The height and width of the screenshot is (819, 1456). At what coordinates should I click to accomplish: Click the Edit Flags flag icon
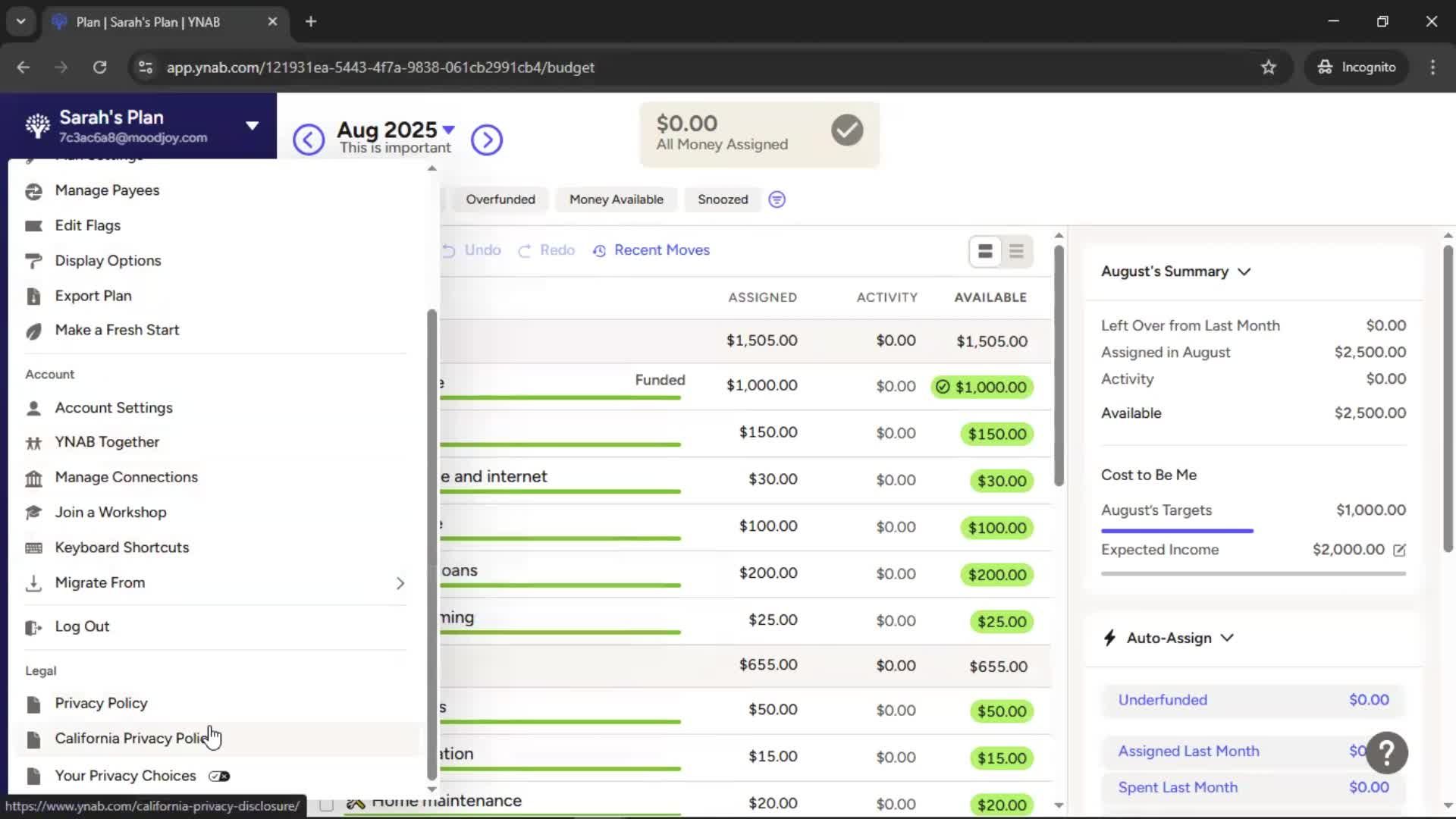pos(33,226)
